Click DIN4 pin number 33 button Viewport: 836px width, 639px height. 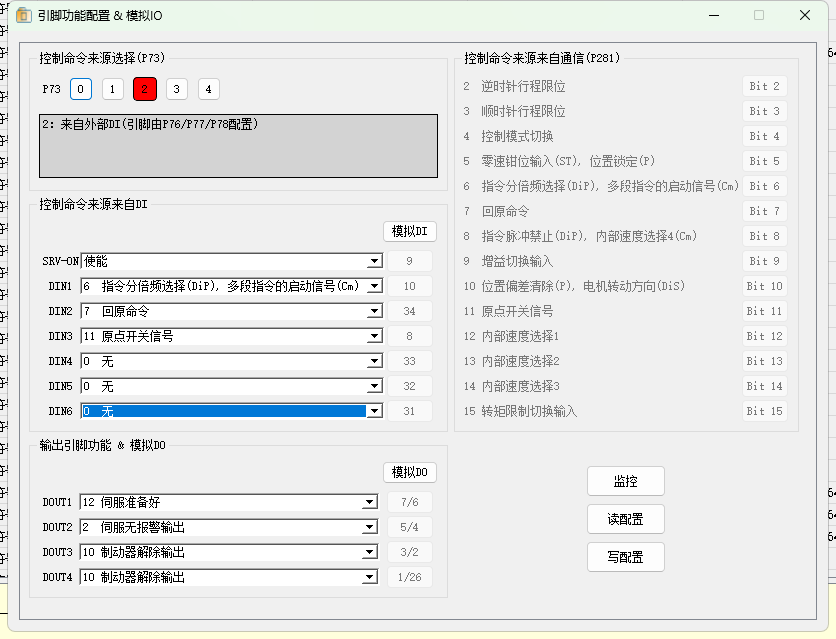[409, 361]
